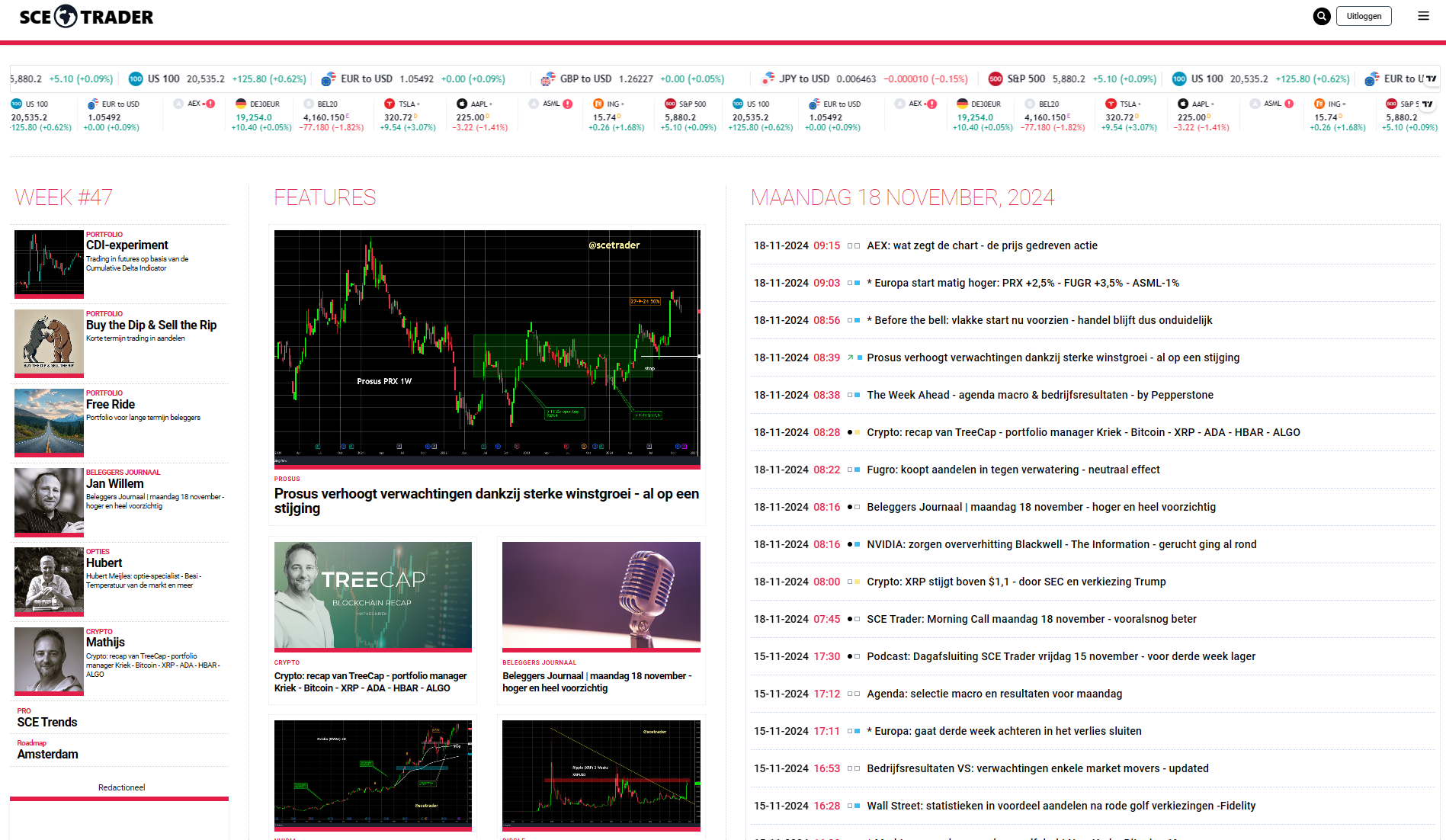Click the ING logo in ticker strip

(x=598, y=104)
